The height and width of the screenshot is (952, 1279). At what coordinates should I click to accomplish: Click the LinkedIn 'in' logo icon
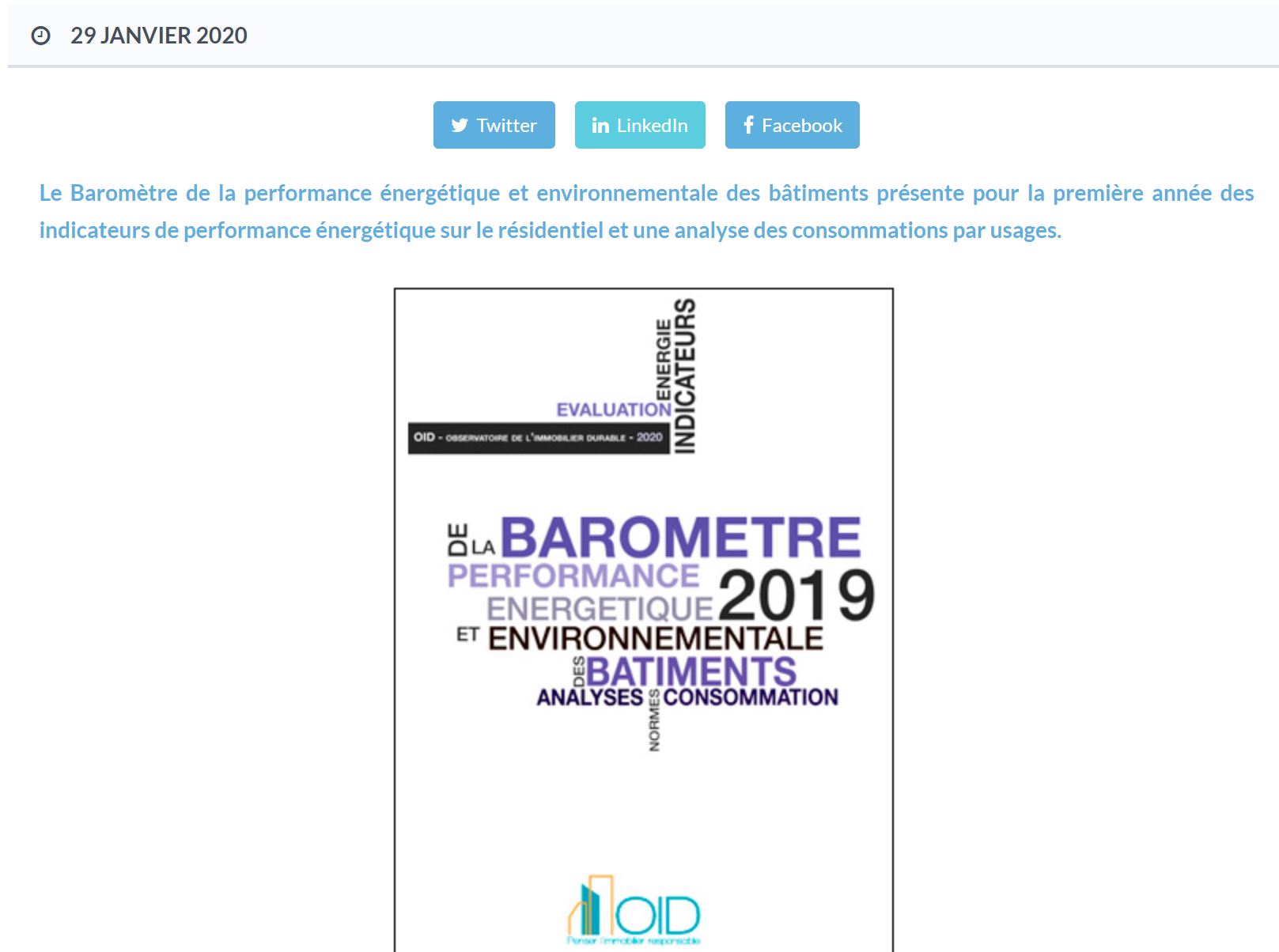(600, 126)
